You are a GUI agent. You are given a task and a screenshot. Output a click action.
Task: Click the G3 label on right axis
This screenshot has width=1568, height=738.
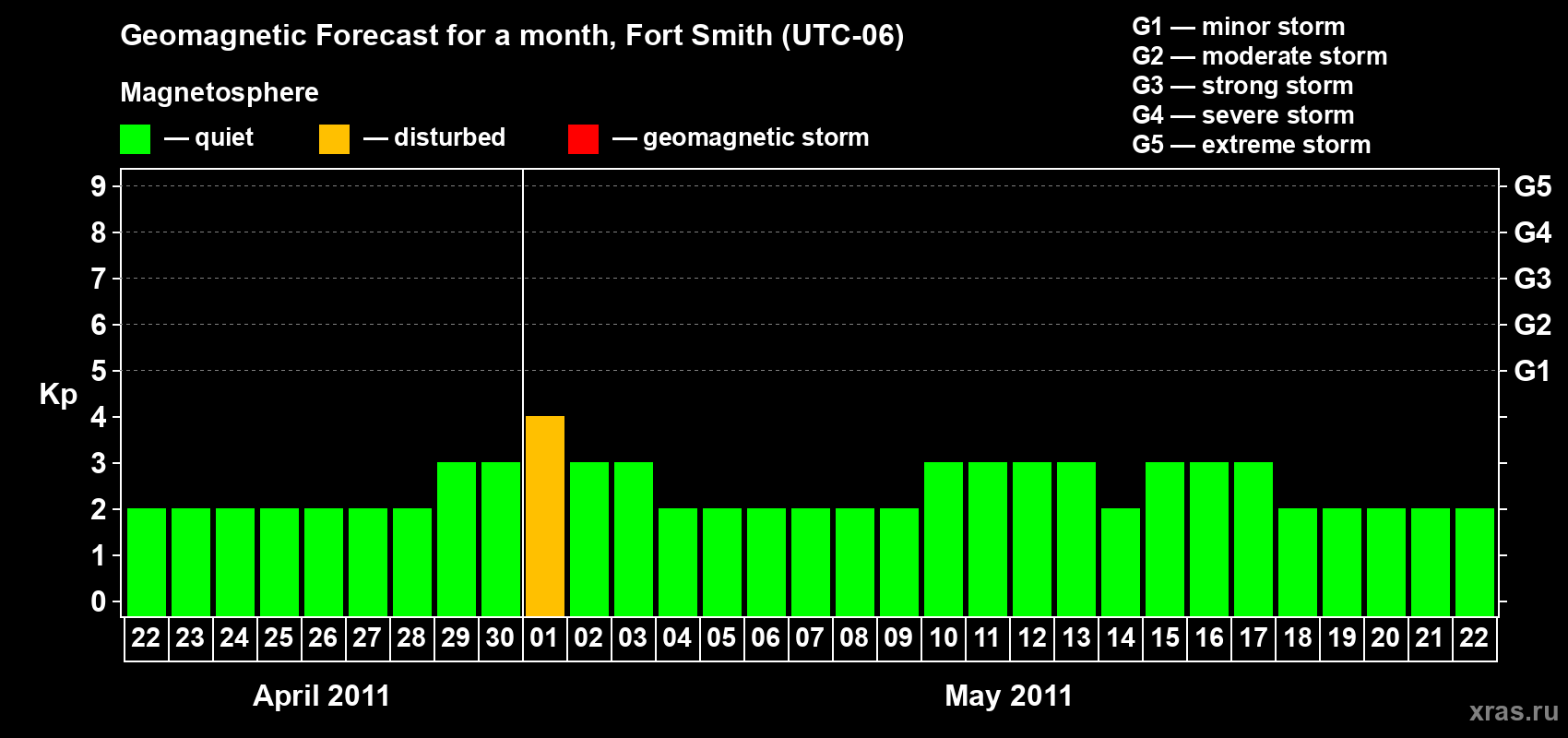coord(1533,279)
